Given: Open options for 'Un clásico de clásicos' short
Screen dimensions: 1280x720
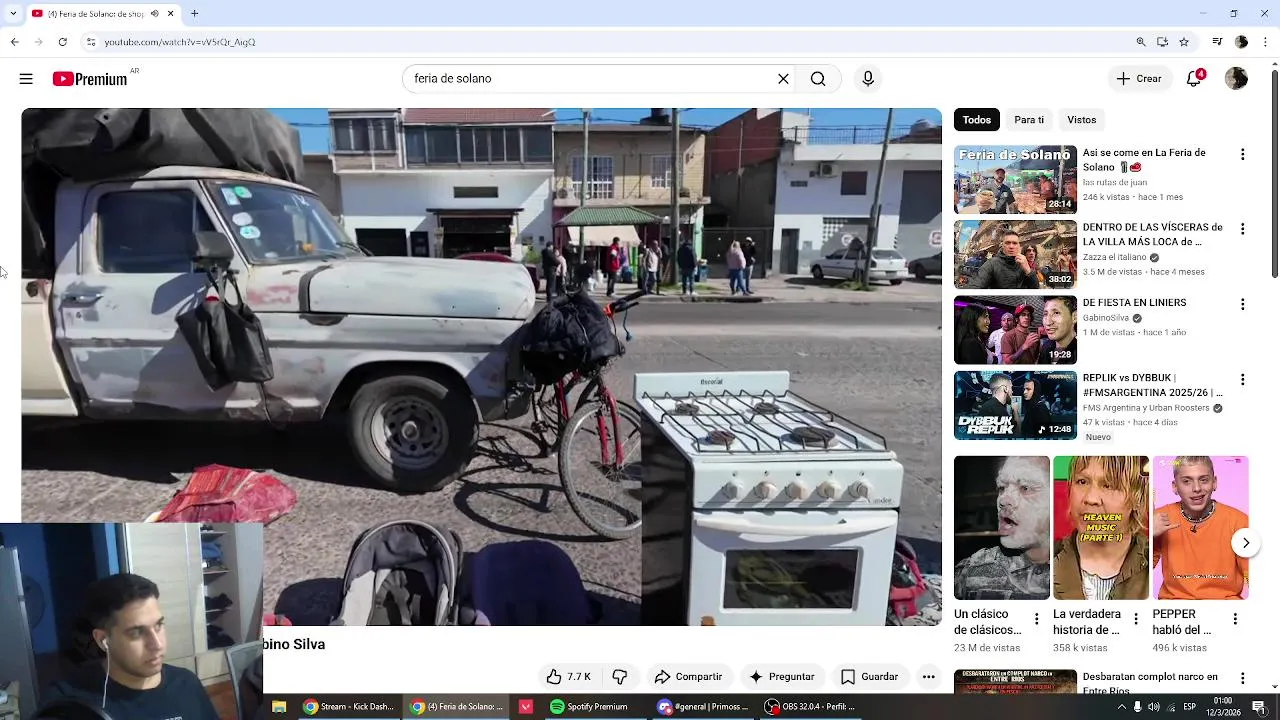Looking at the screenshot, I should click(x=1036, y=619).
